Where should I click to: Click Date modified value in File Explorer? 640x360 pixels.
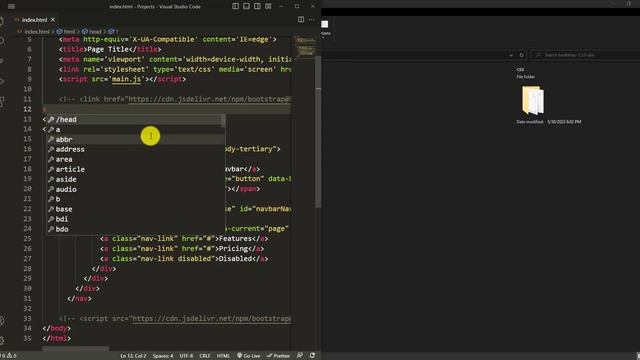click(x=564, y=122)
